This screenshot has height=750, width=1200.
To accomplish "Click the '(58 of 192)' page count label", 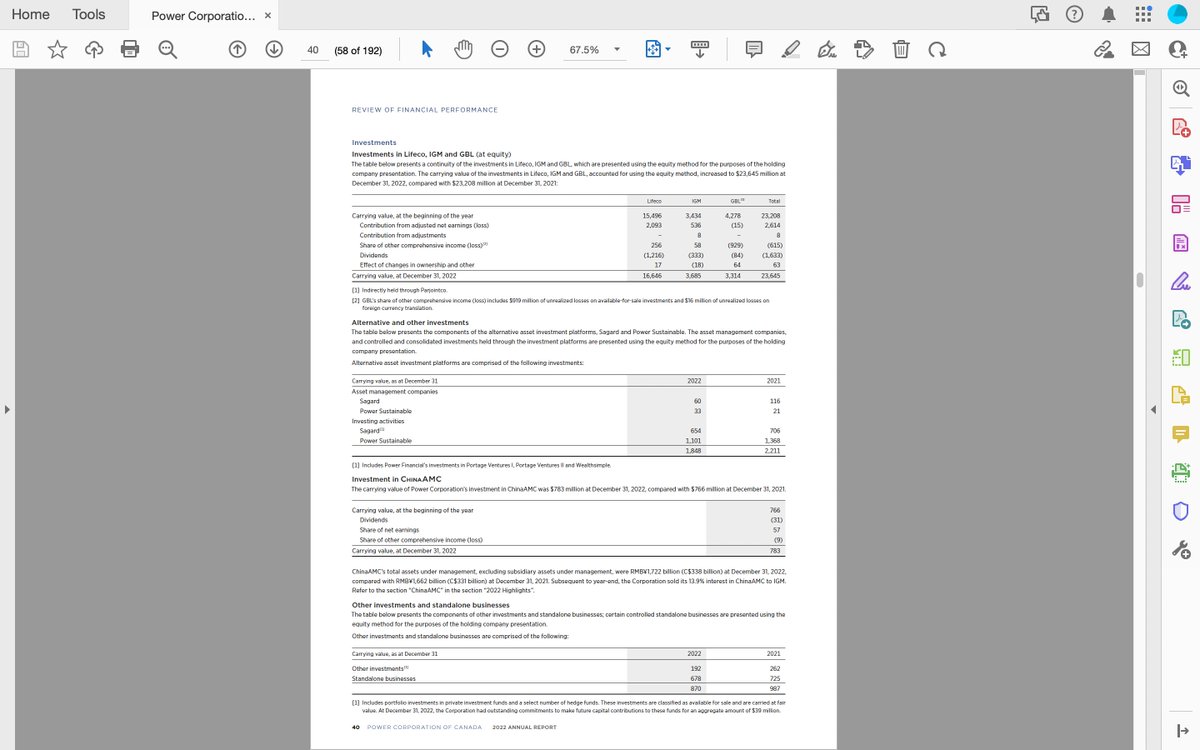I will coord(358,49).
